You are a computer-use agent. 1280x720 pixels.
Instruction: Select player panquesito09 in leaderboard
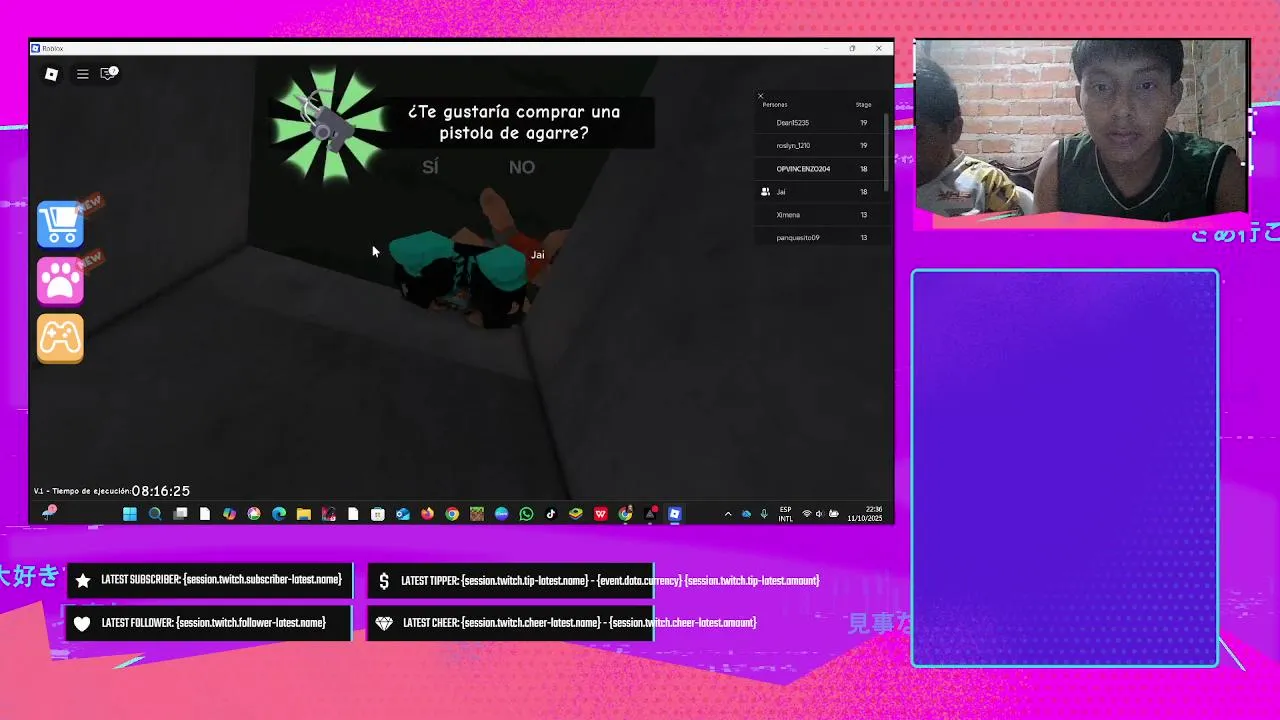pos(820,238)
